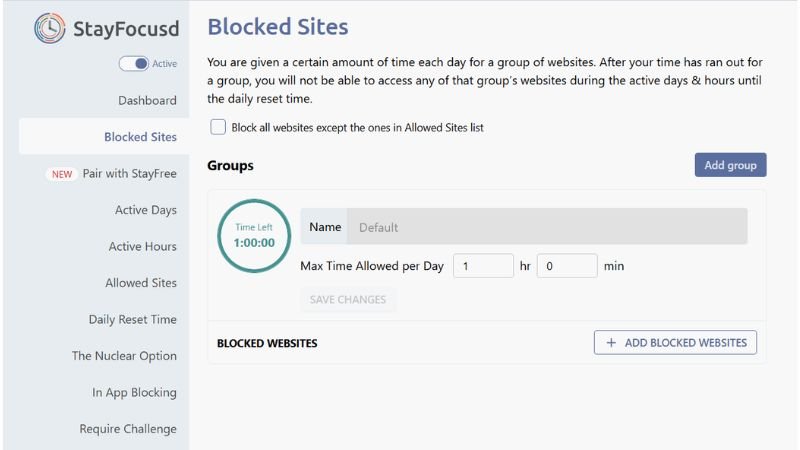Click the NEW badge beside StayFree
The height and width of the screenshot is (450, 800).
pos(62,174)
